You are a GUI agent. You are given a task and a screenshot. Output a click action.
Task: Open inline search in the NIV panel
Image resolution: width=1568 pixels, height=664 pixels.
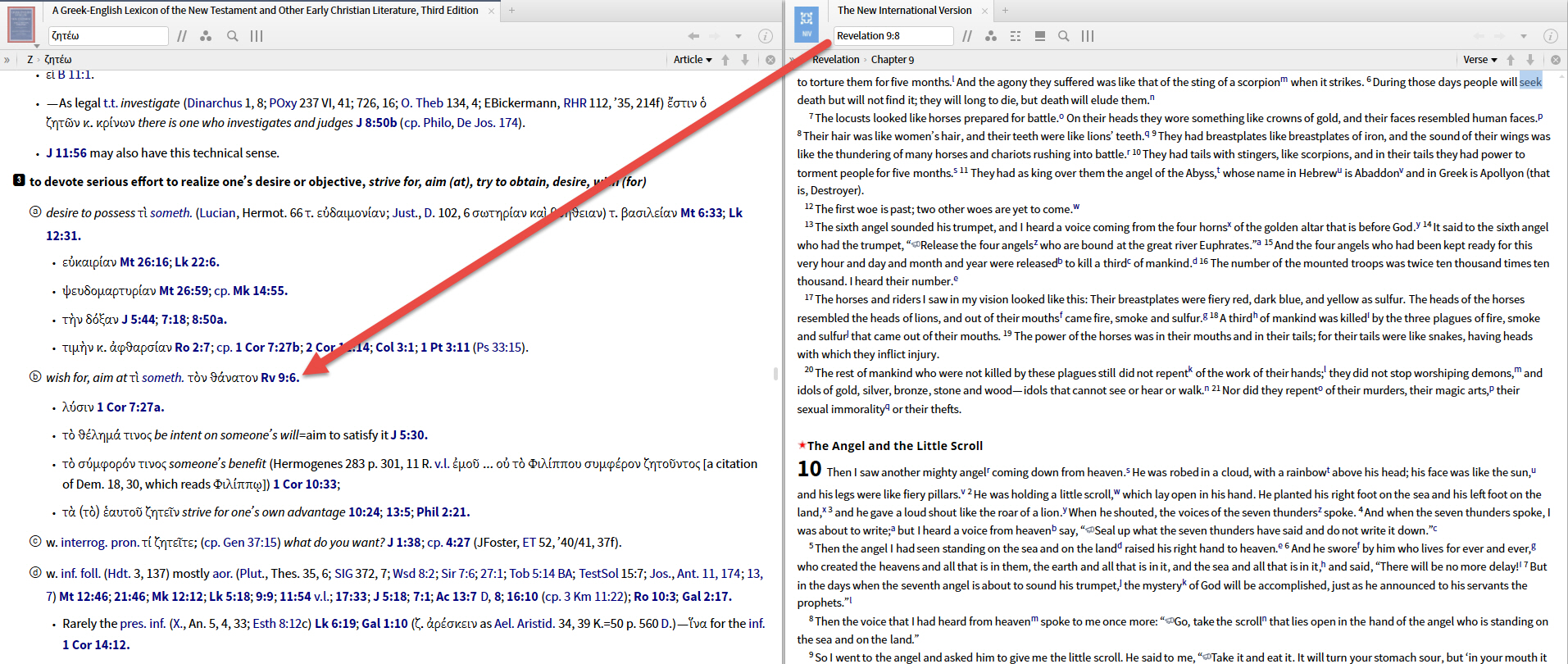click(x=1063, y=36)
